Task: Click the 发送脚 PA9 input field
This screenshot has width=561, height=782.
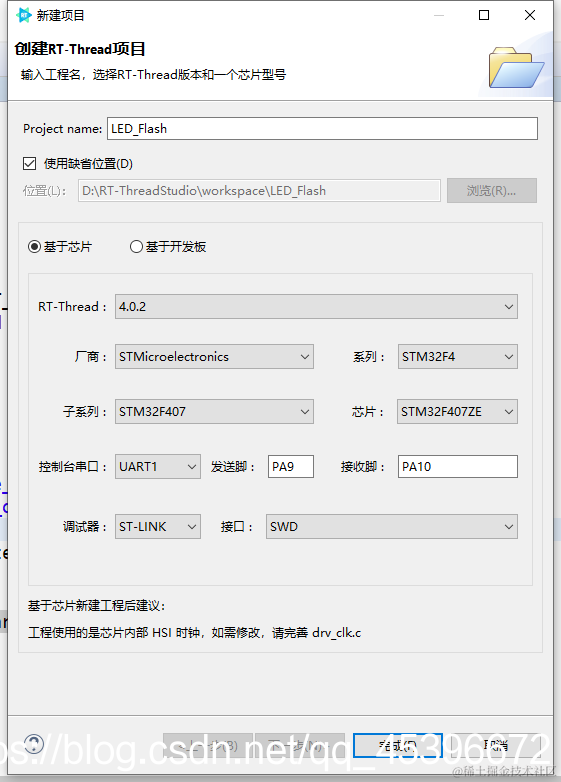Action: [291, 466]
